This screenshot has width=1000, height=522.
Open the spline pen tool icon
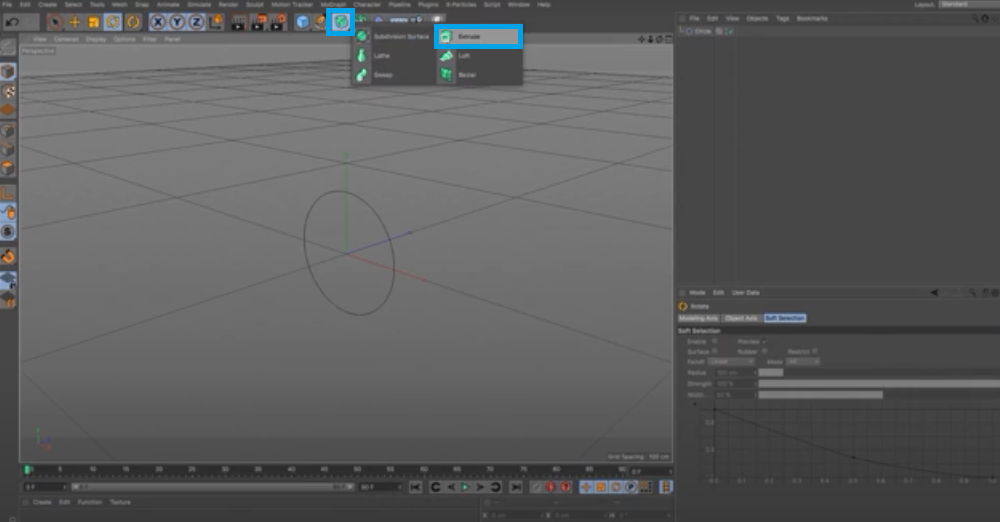pyautogui.click(x=320, y=22)
